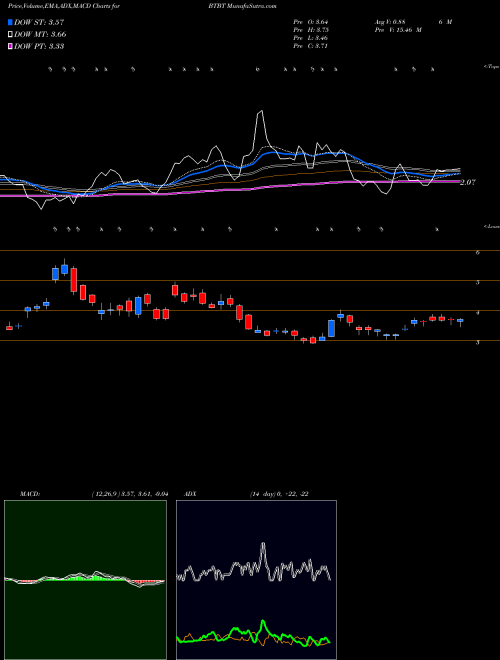Click inside the dark blue ADX chart panel
This screenshot has height=660, width=500.
click(256, 580)
